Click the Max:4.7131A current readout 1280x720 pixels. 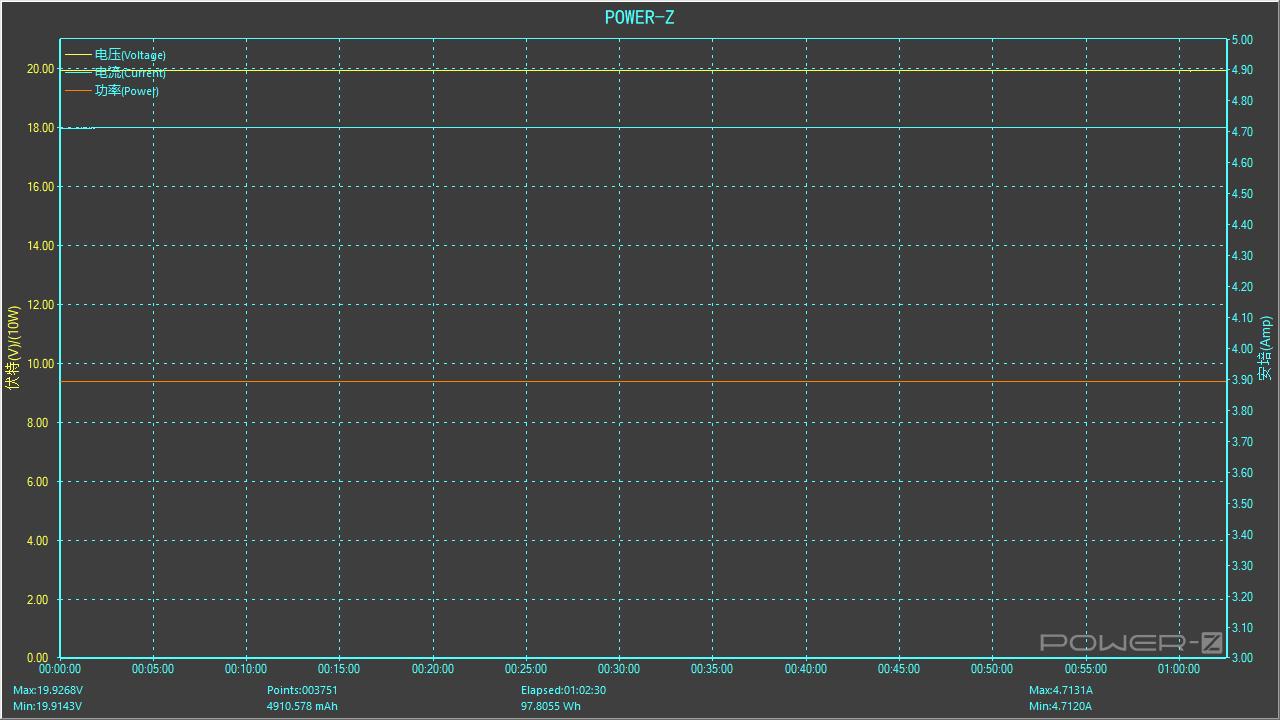pos(1061,690)
